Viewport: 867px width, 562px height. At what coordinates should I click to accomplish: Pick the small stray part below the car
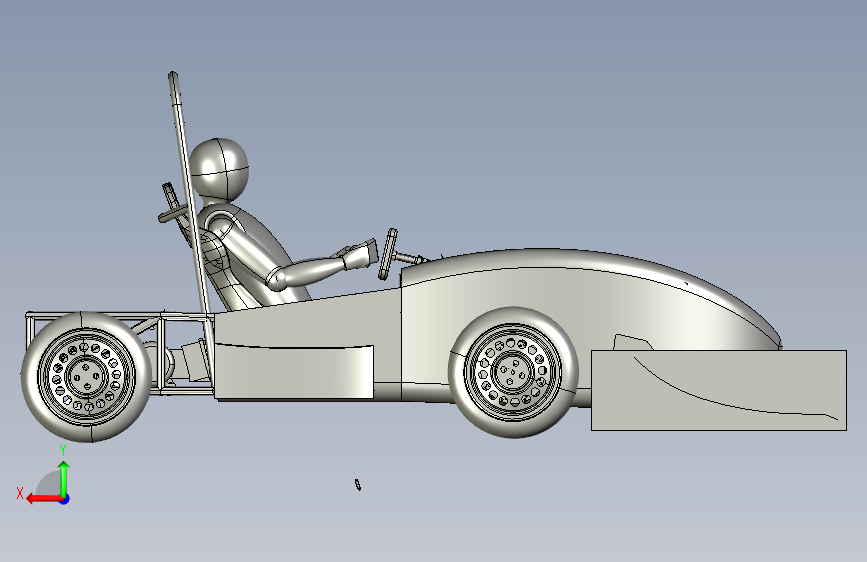[x=358, y=485]
